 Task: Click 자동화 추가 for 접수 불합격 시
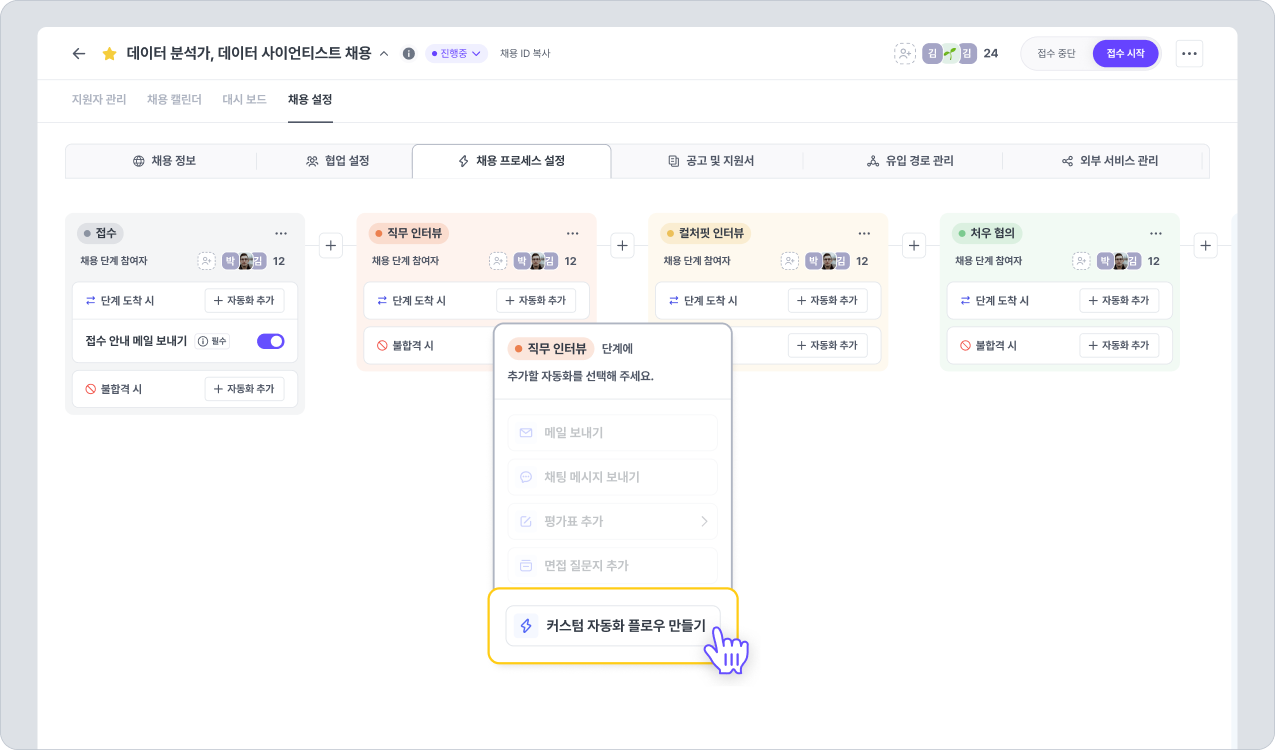click(245, 389)
